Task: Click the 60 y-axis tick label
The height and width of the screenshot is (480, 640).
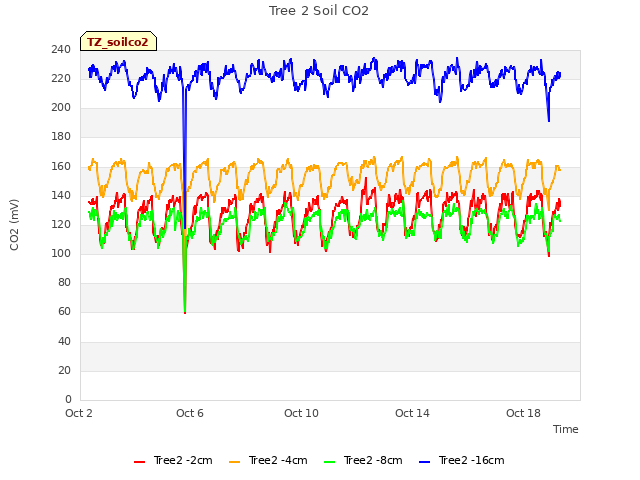Action: point(64,312)
